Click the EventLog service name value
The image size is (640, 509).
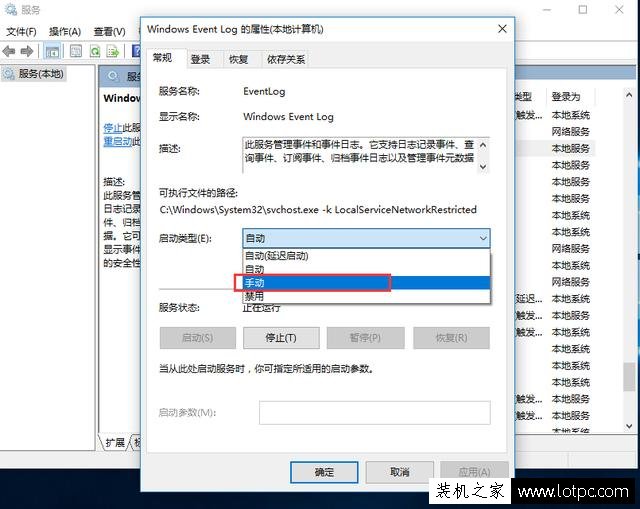click(264, 91)
